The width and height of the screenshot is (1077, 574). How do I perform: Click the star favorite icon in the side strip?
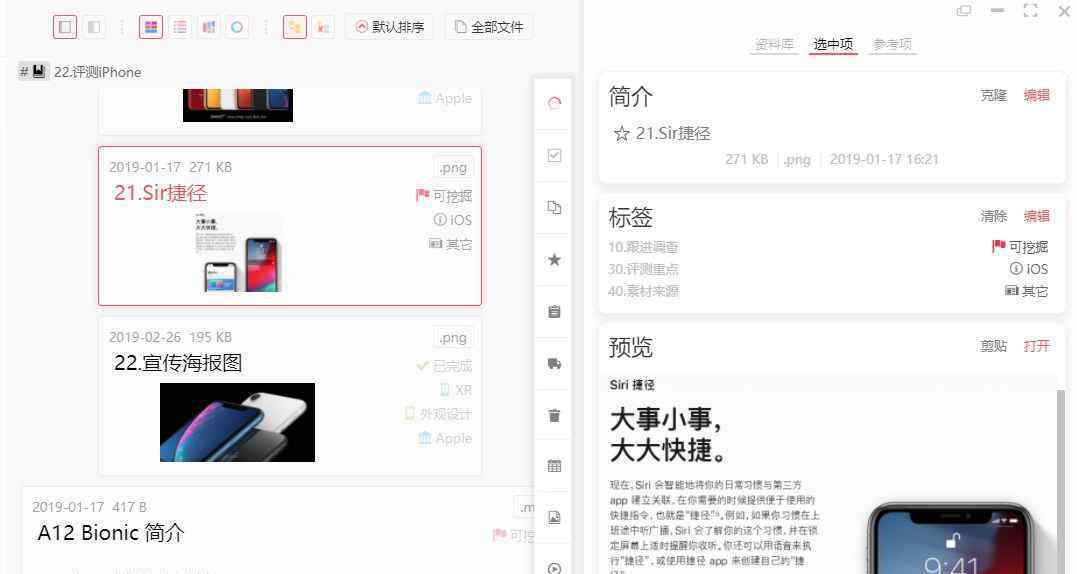pos(554,260)
